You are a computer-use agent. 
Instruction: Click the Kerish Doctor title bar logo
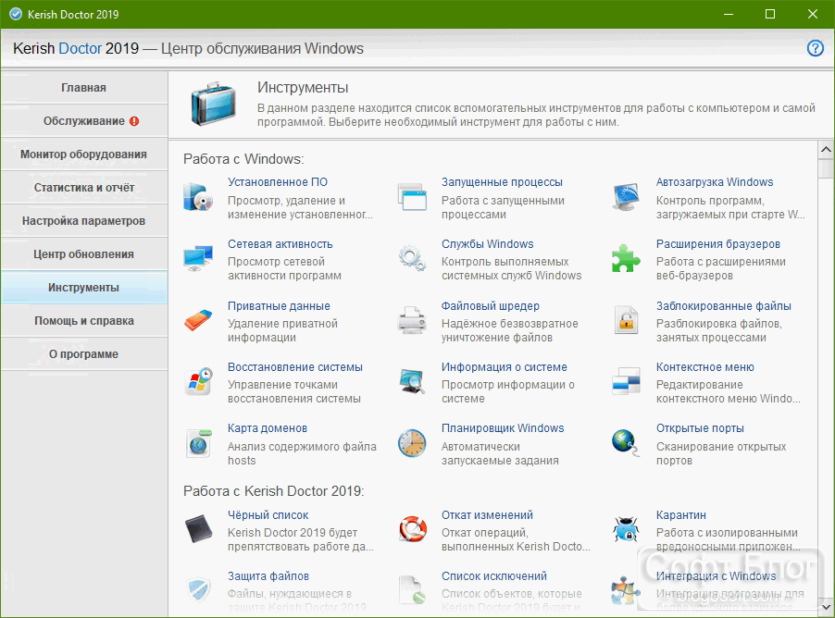tap(16, 14)
